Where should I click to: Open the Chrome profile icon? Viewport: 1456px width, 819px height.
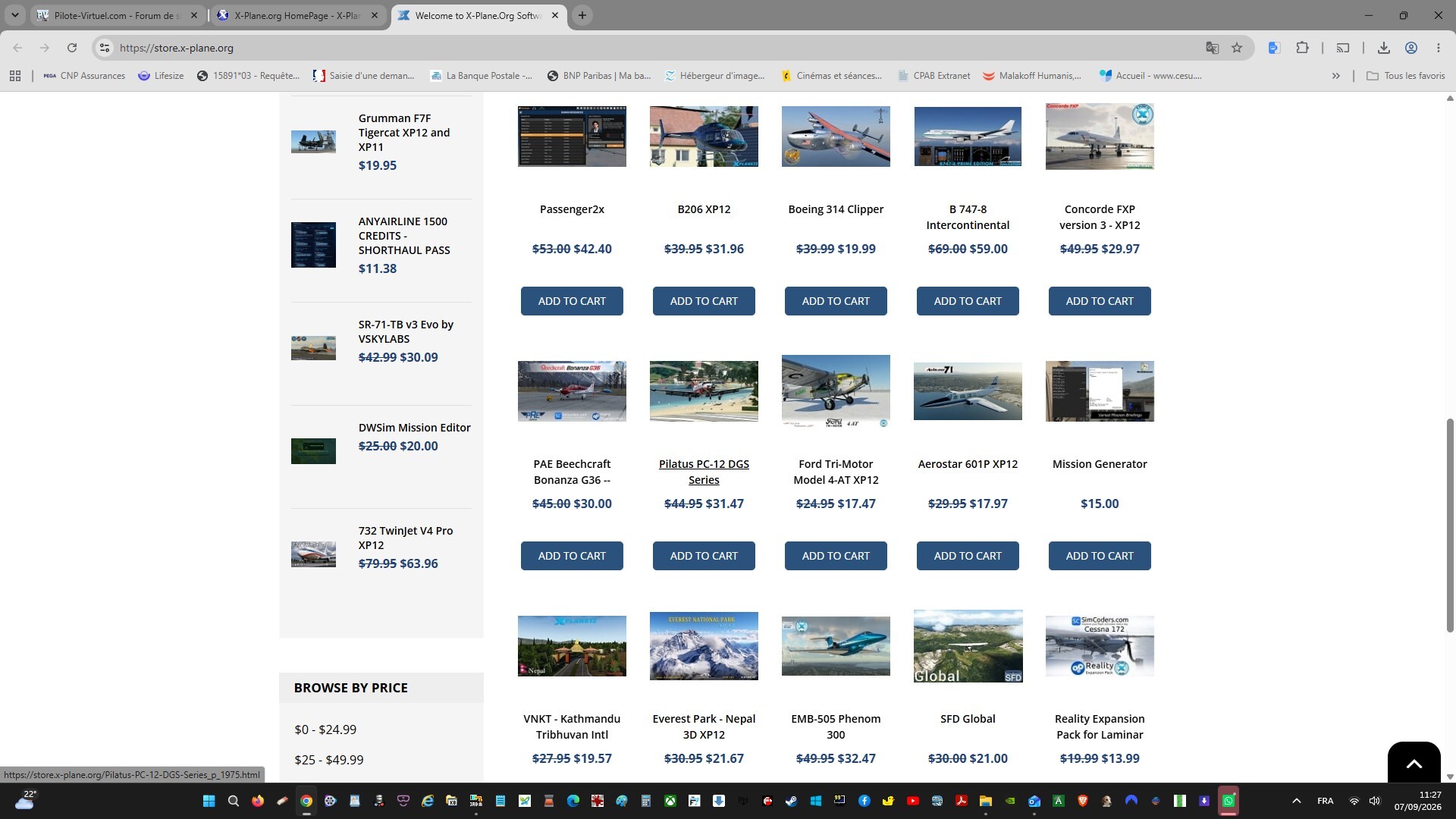click(1411, 48)
